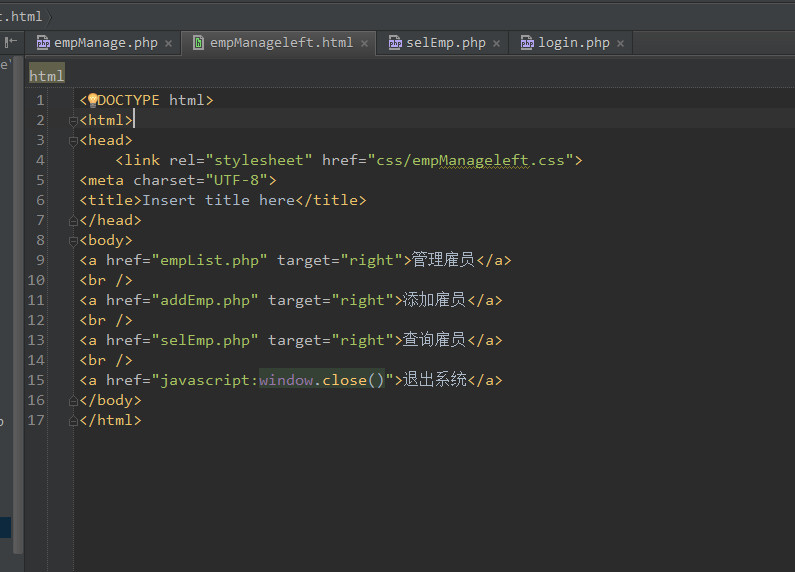Click the closing body fold marker line 16
795x572 pixels.
pos(73,401)
